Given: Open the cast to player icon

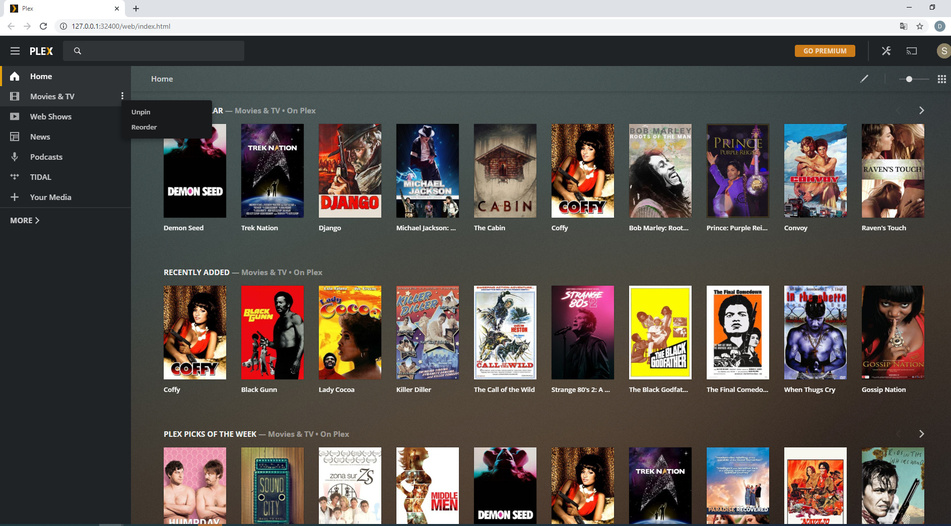Looking at the screenshot, I should pyautogui.click(x=912, y=51).
